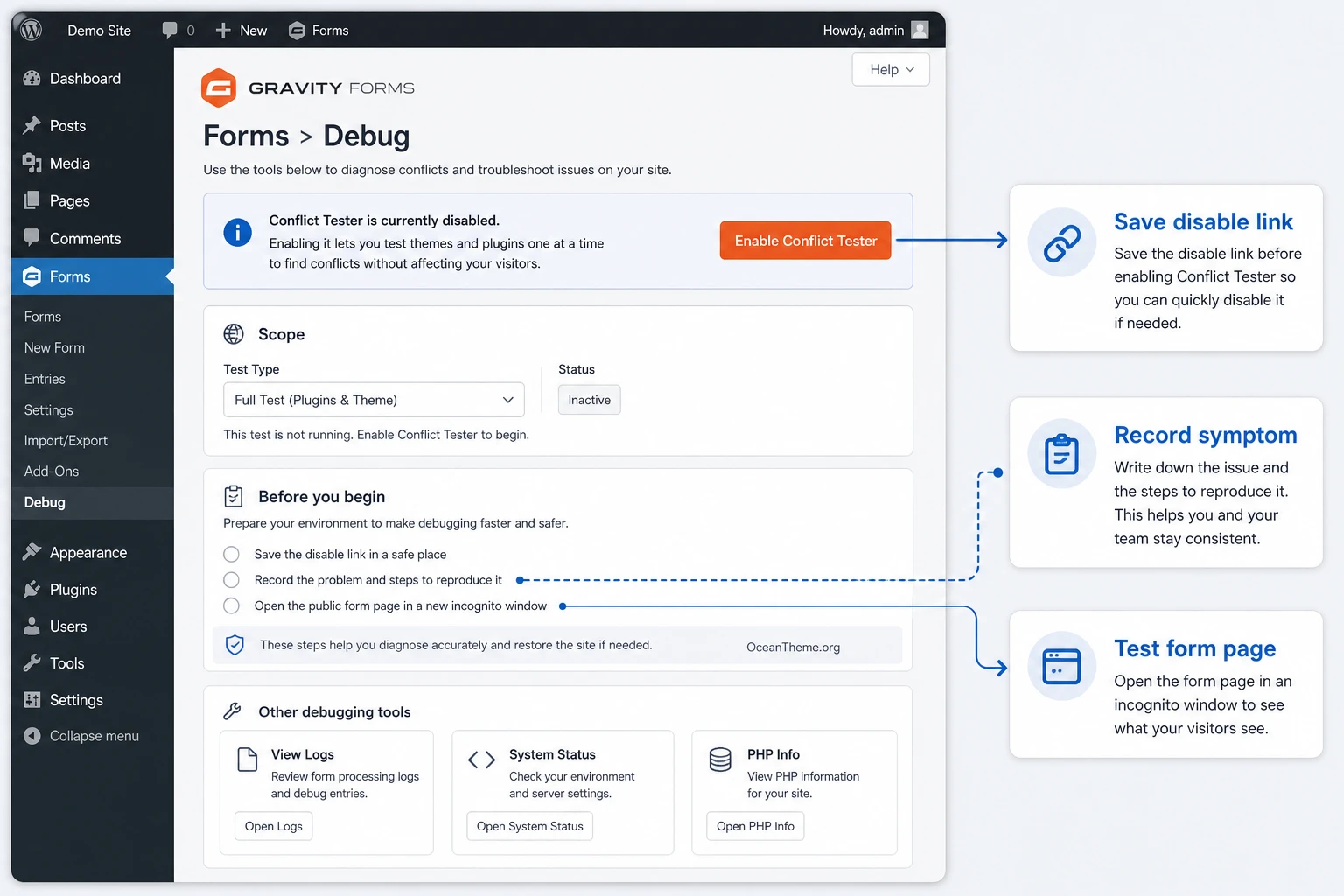Image resolution: width=1344 pixels, height=896 pixels.
Task: Open the Forms submenu item
Action: click(x=43, y=317)
